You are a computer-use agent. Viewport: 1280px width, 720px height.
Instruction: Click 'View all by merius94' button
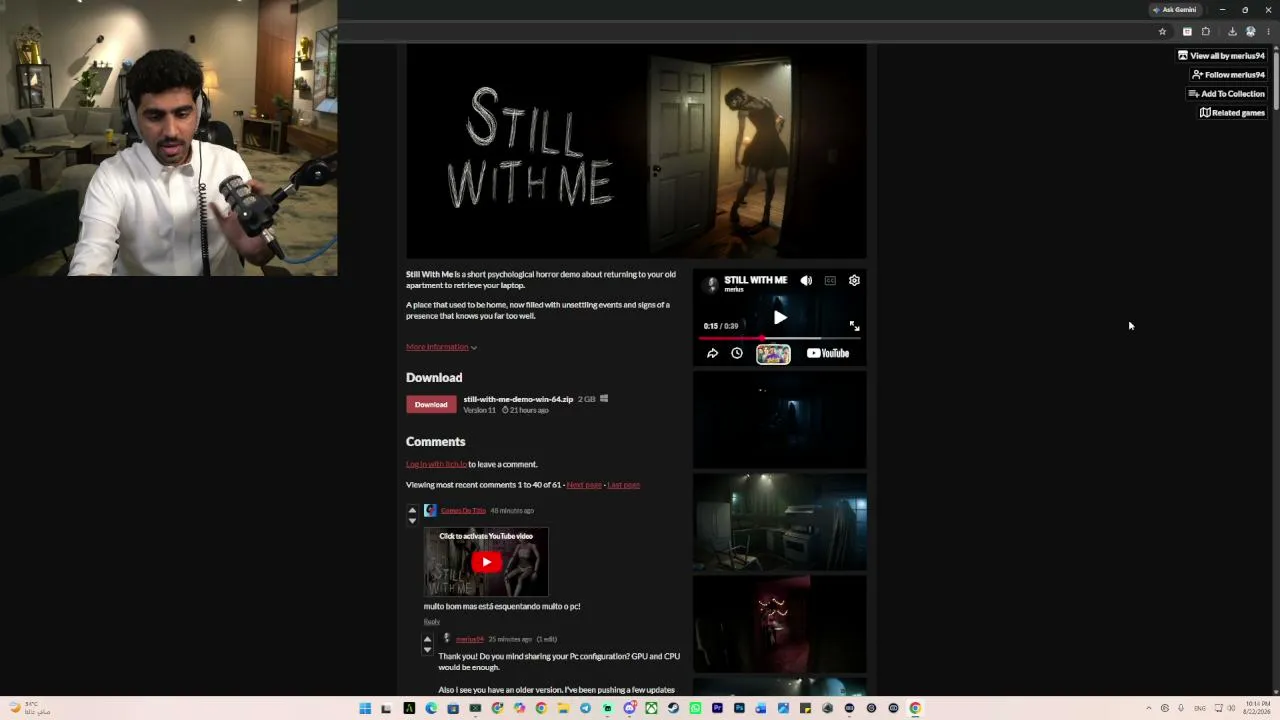tap(1221, 56)
